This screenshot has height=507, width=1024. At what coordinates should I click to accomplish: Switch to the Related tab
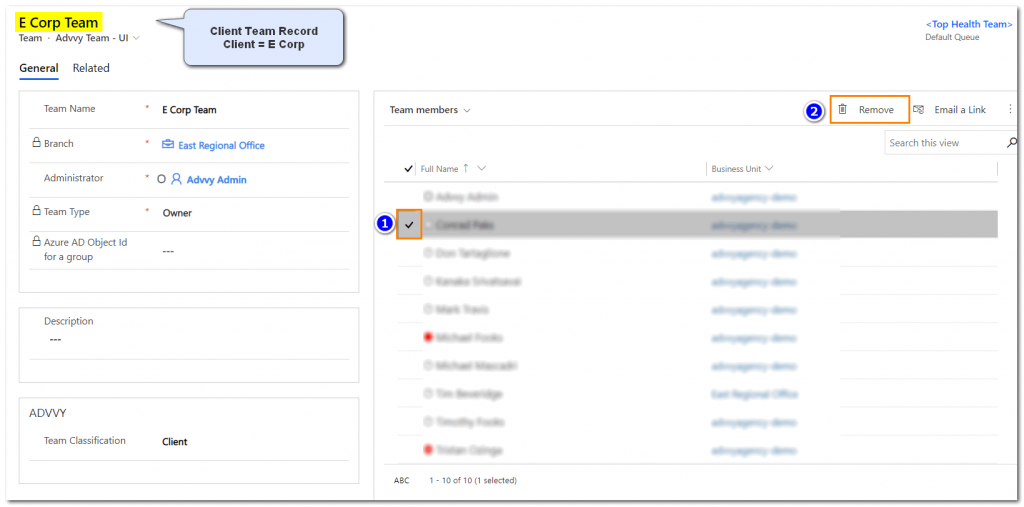coord(91,68)
